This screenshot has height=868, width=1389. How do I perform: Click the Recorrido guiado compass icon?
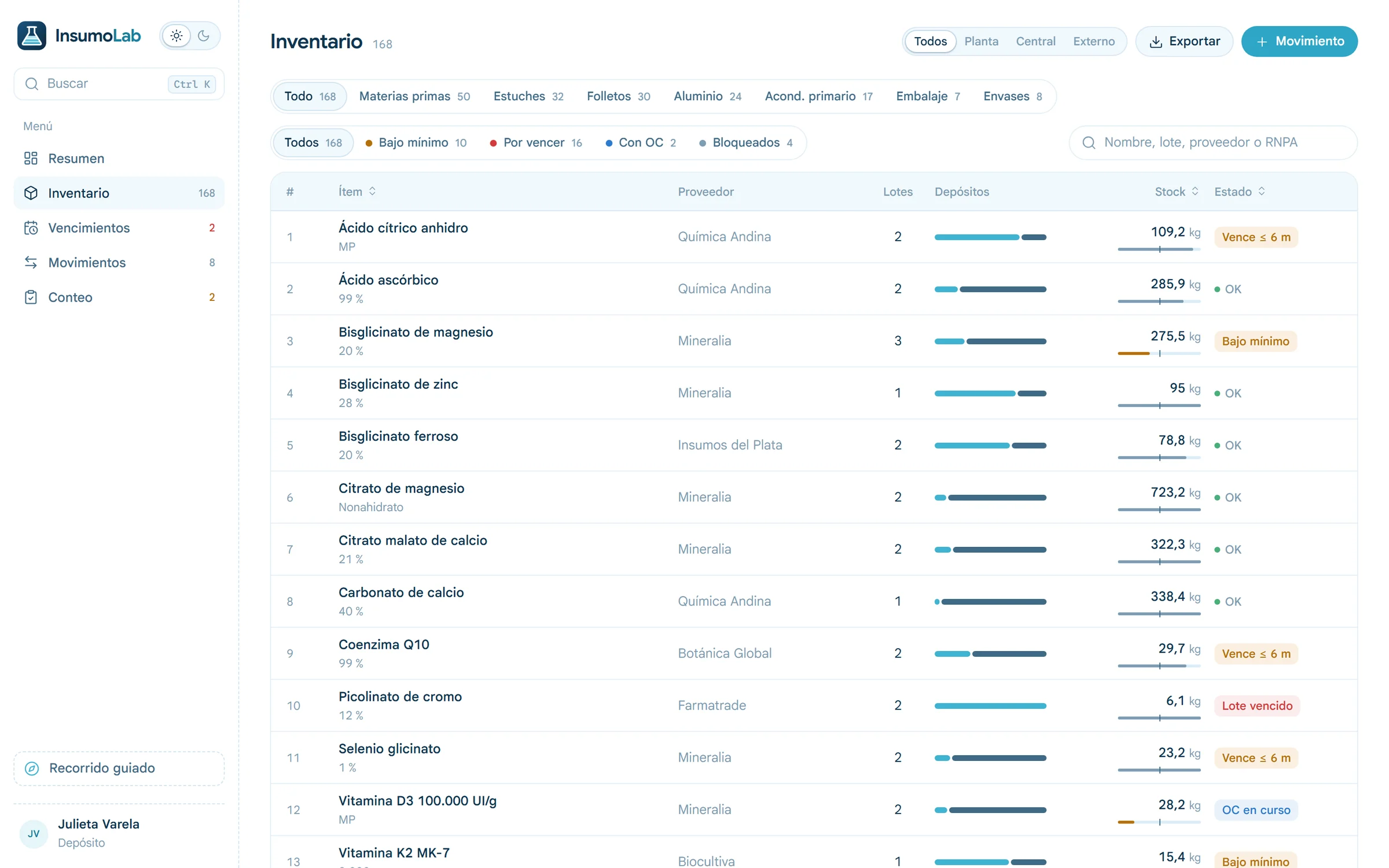(x=32, y=768)
